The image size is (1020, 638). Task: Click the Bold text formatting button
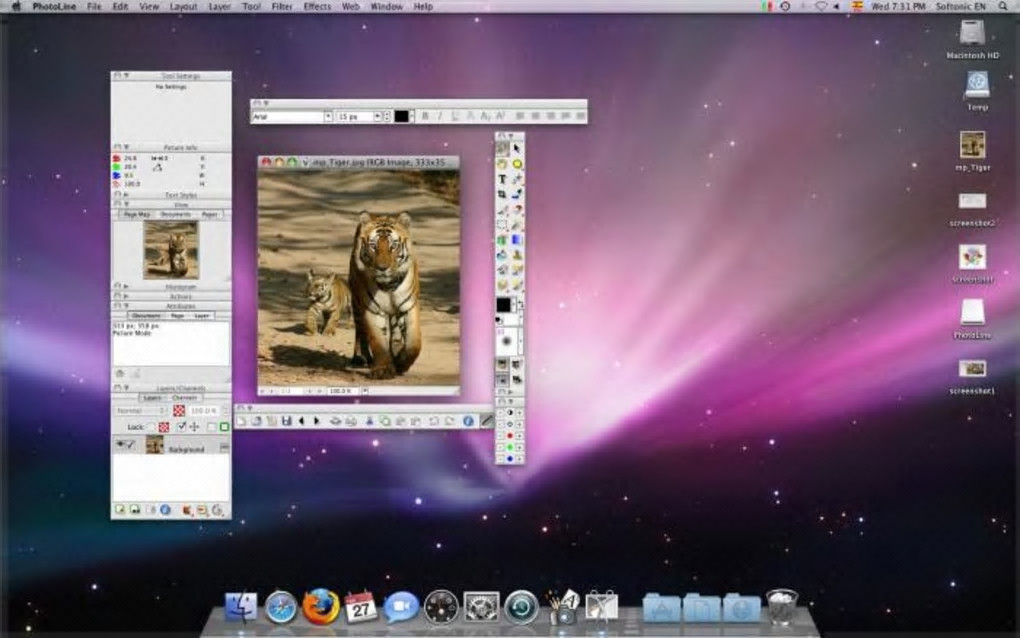(x=425, y=116)
